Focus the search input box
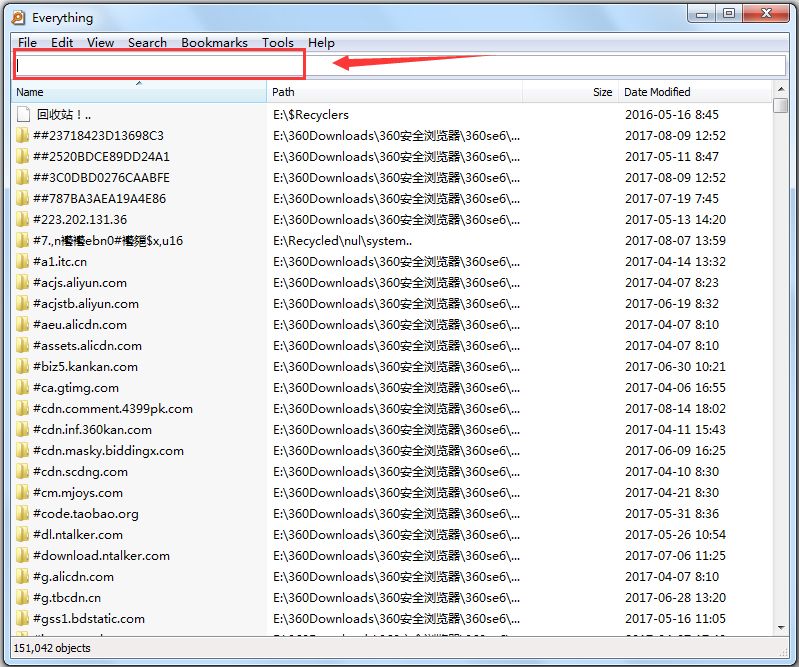This screenshot has width=799, height=667. point(400,65)
